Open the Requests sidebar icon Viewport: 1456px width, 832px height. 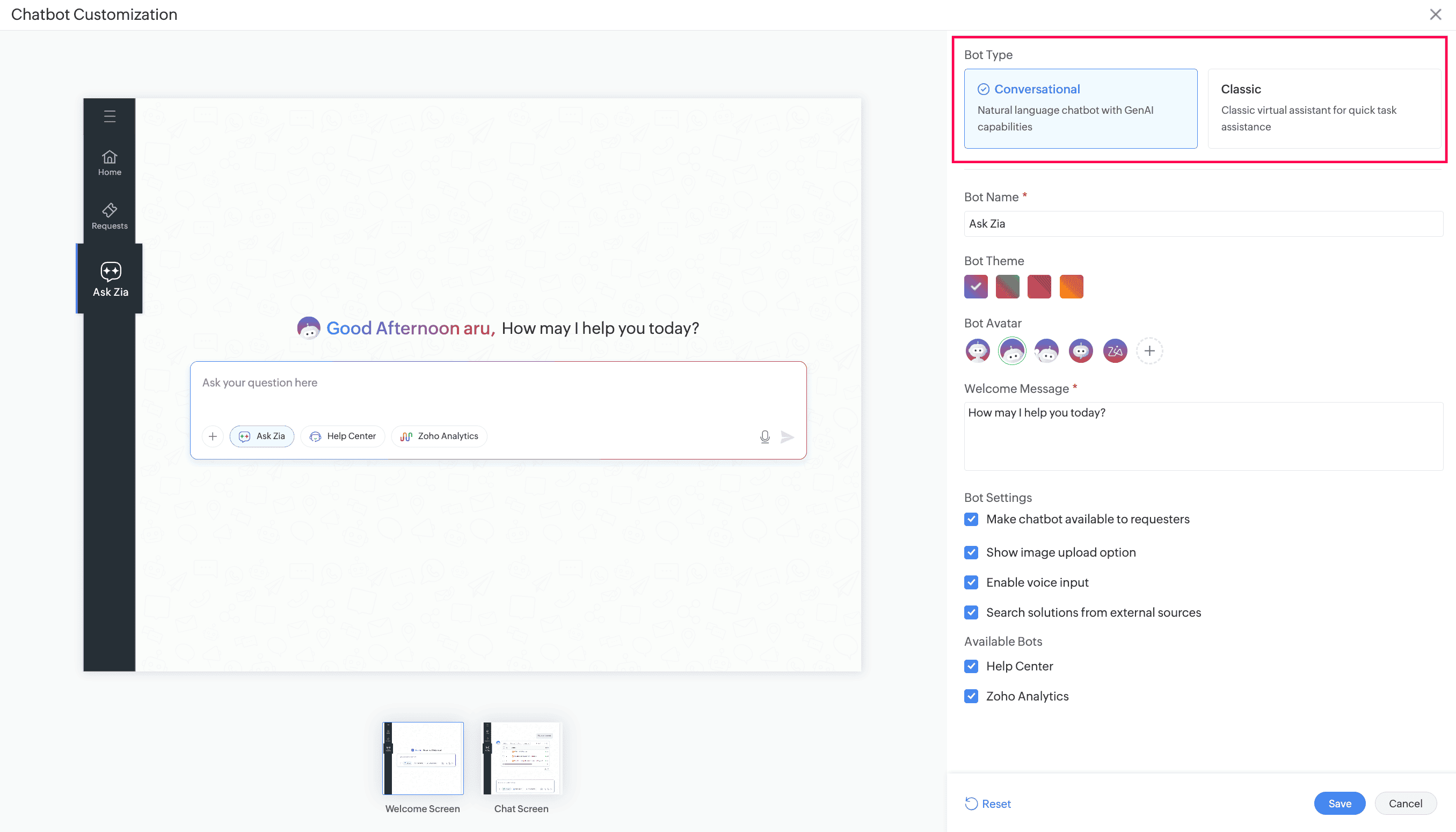pos(110,216)
